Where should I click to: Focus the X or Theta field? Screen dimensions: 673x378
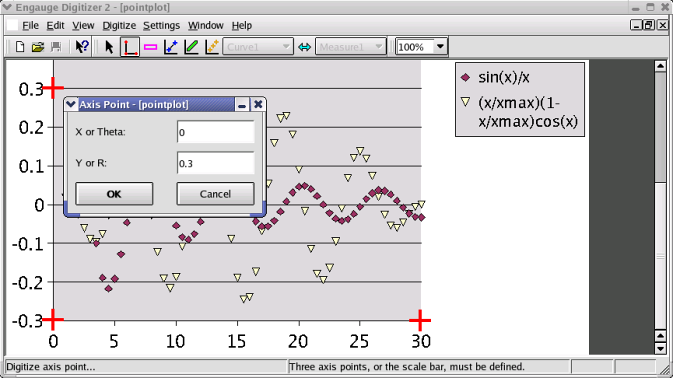[215, 132]
